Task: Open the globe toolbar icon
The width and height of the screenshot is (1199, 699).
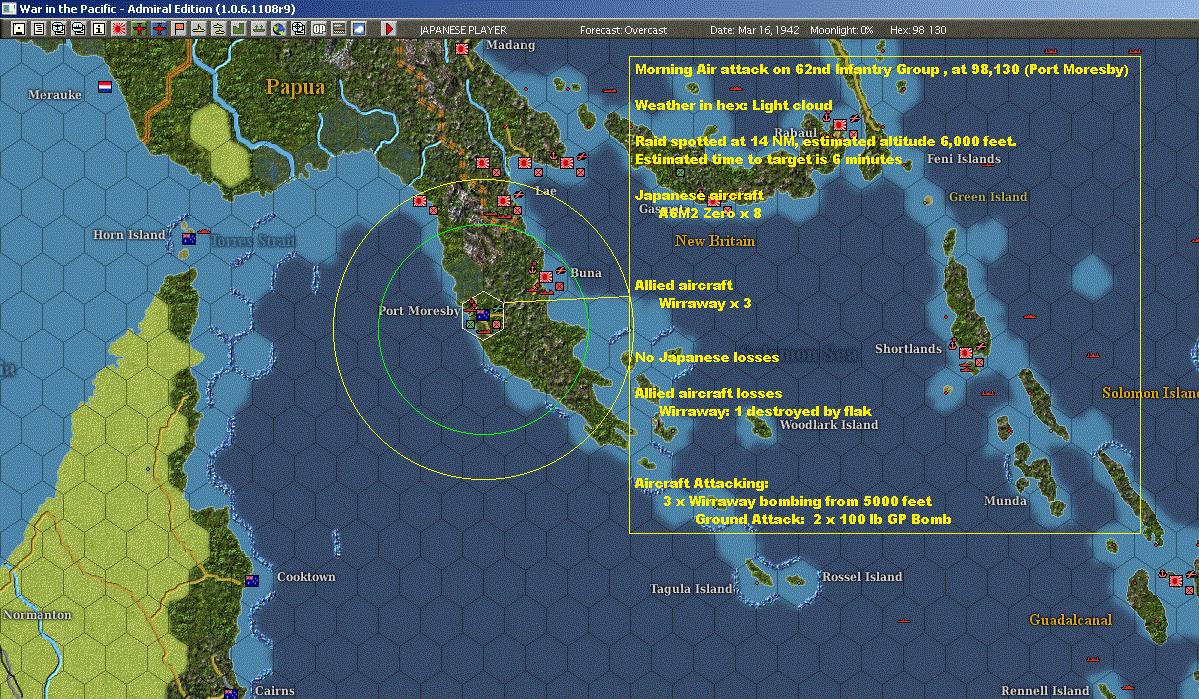Action: [278, 29]
